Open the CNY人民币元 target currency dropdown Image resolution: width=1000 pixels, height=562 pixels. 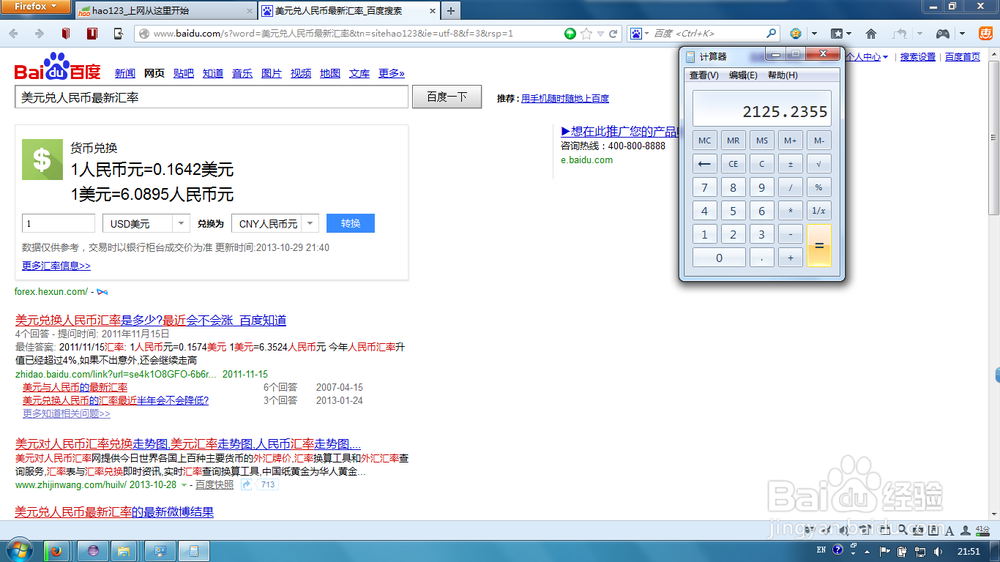[x=310, y=223]
